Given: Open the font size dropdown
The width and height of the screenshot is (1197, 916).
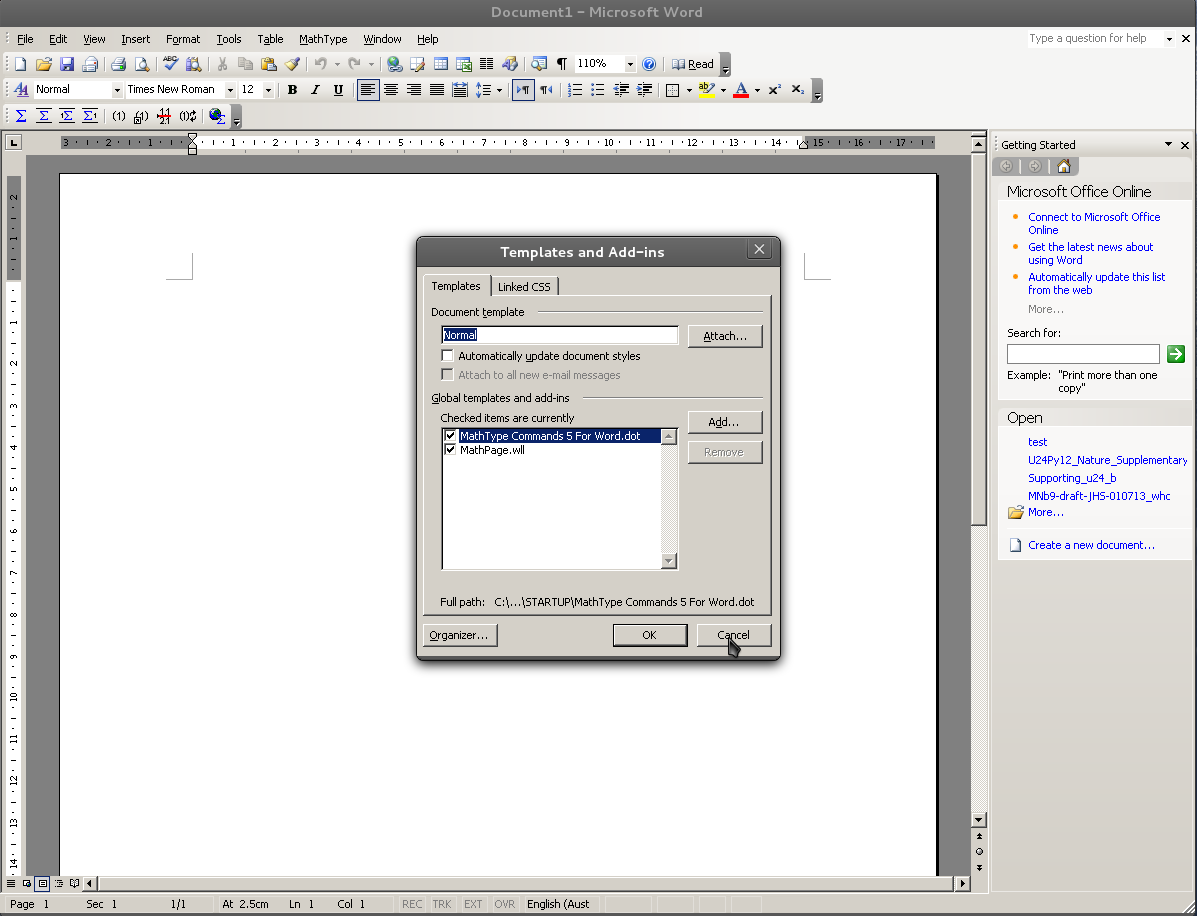Looking at the screenshot, I should [x=267, y=89].
